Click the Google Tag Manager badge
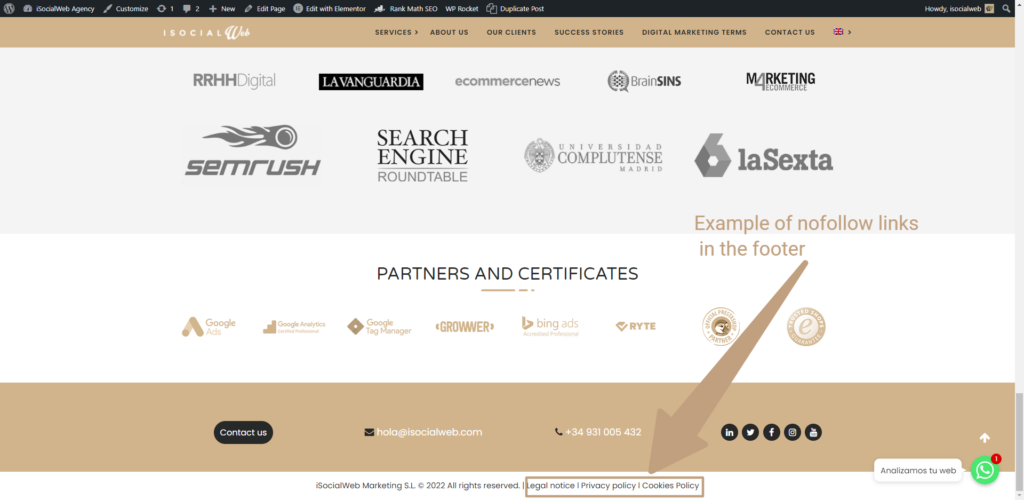The height and width of the screenshot is (500, 1024). 379,326
